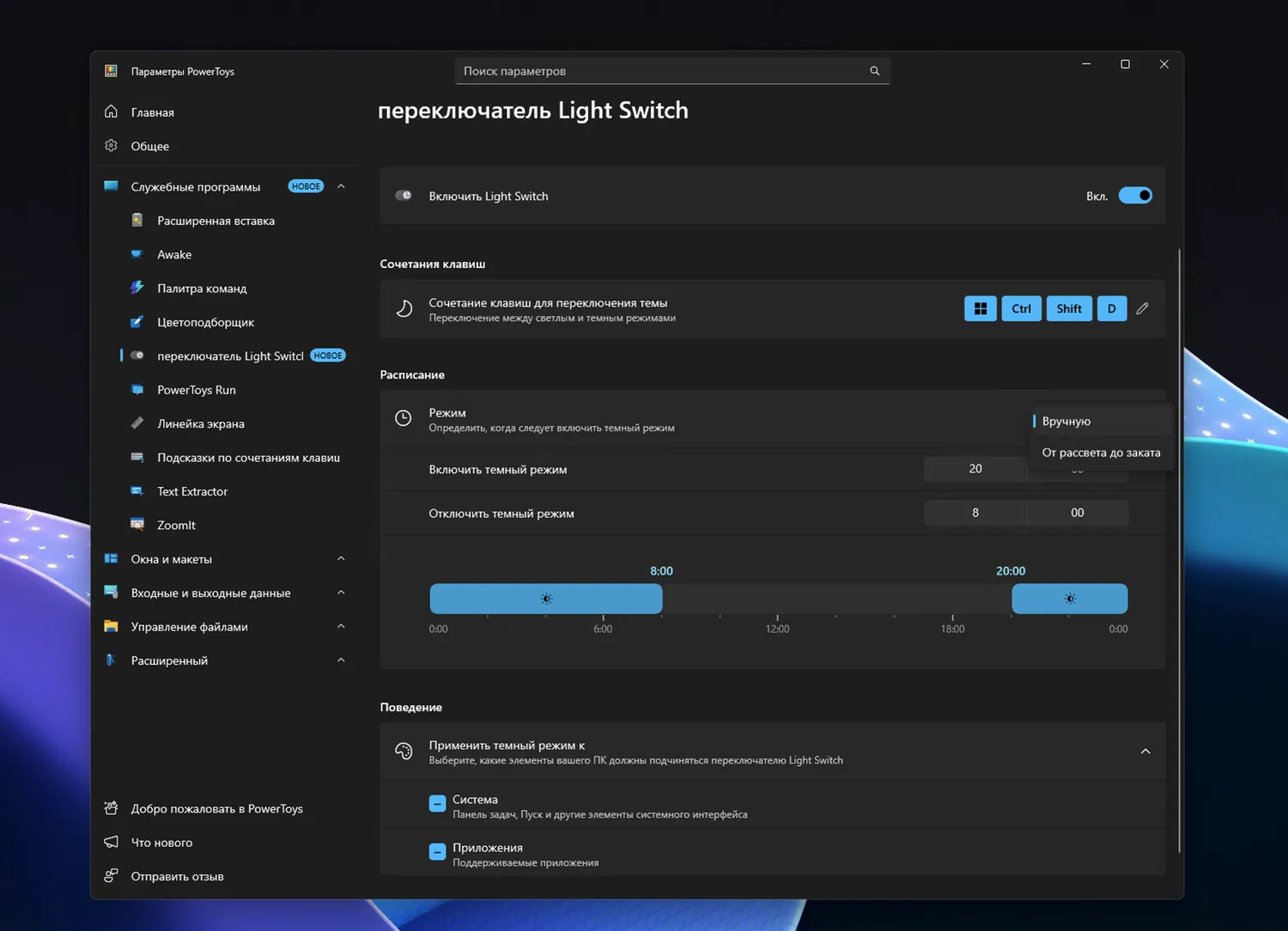Collapse the Служебные программы section
The image size is (1288, 931).
[341, 186]
